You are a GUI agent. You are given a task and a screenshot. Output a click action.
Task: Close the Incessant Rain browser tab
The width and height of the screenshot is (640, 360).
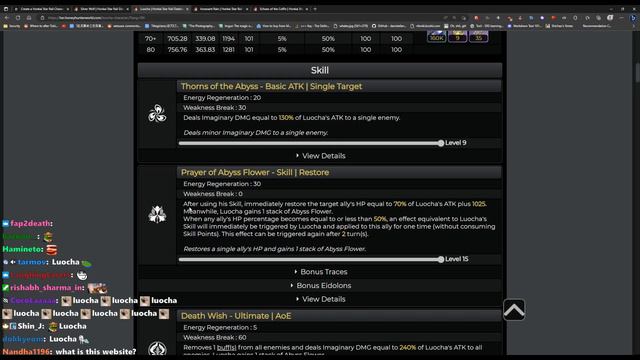247,9
